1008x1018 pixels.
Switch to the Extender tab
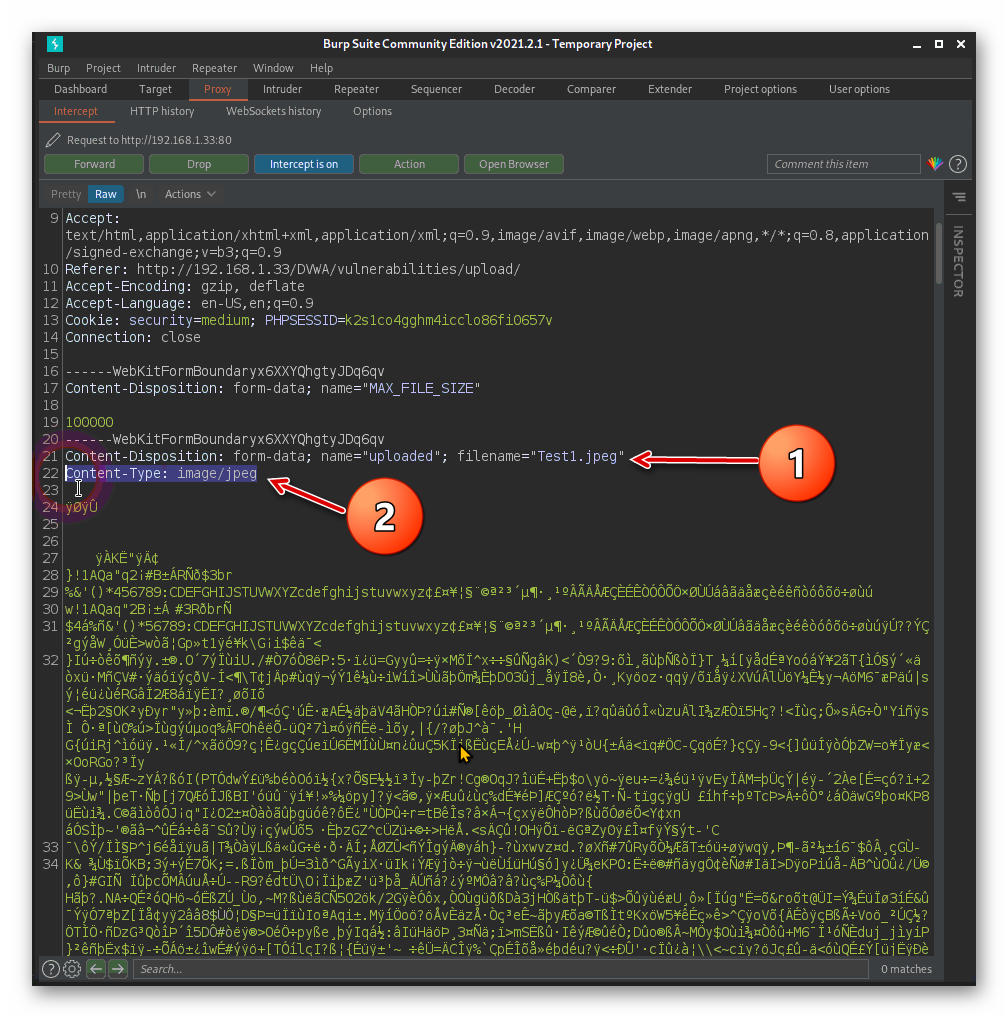[670, 90]
